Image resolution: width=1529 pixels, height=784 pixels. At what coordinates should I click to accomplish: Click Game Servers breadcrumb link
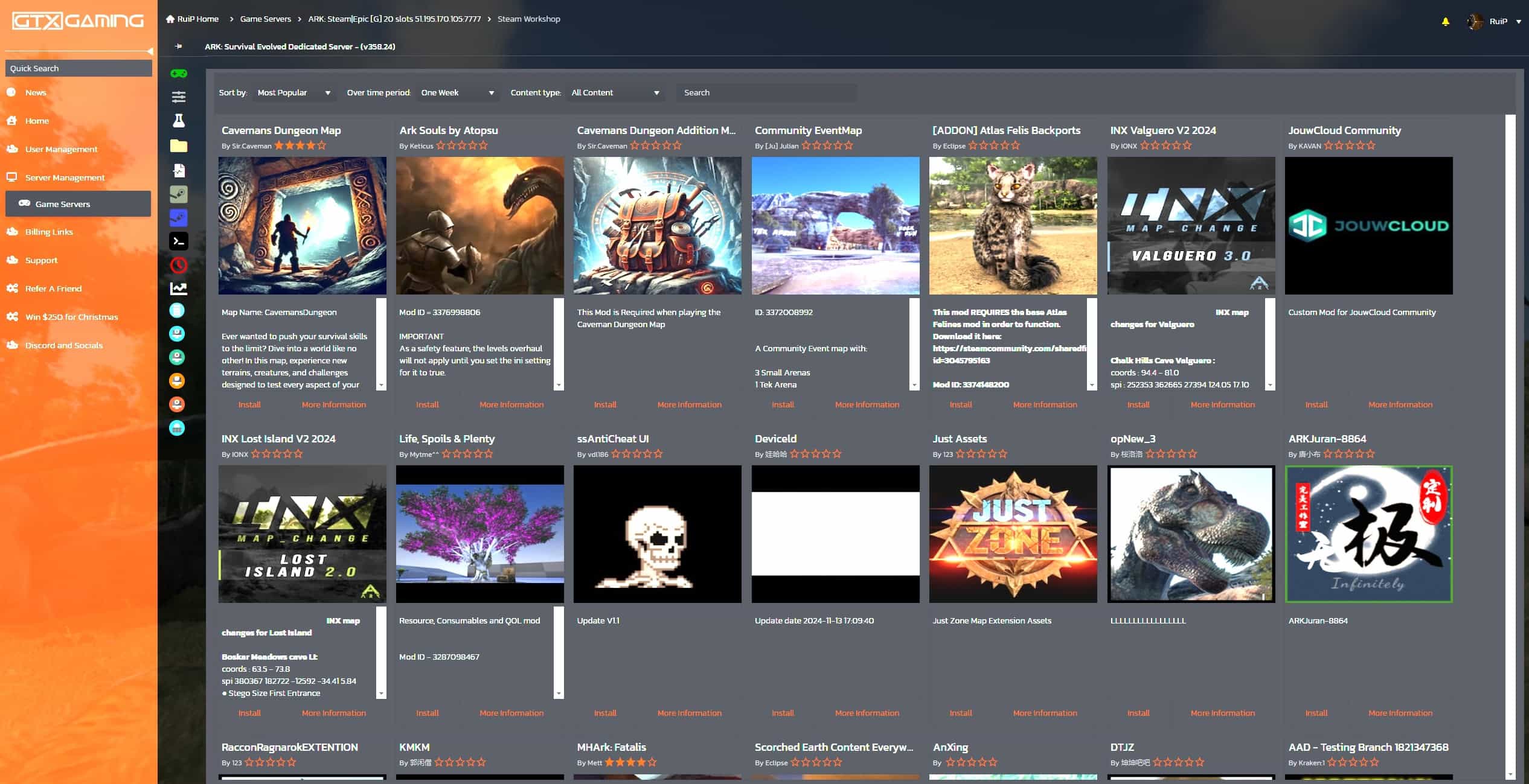tap(265, 19)
